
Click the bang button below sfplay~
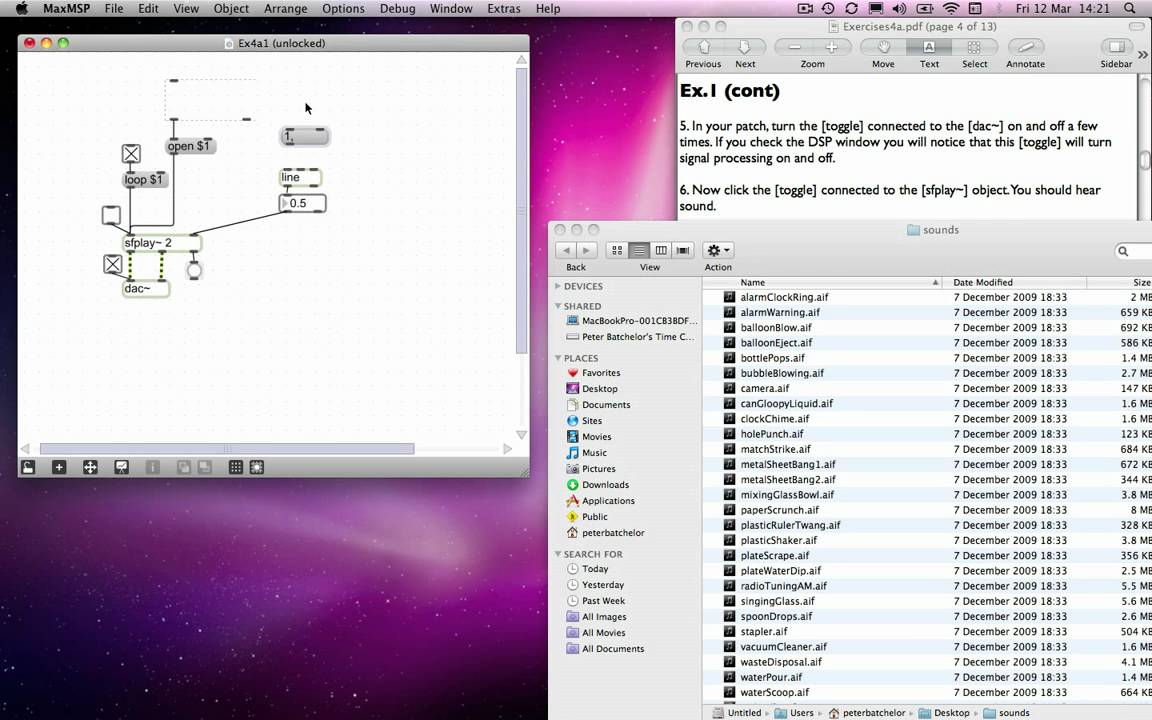tap(194, 271)
